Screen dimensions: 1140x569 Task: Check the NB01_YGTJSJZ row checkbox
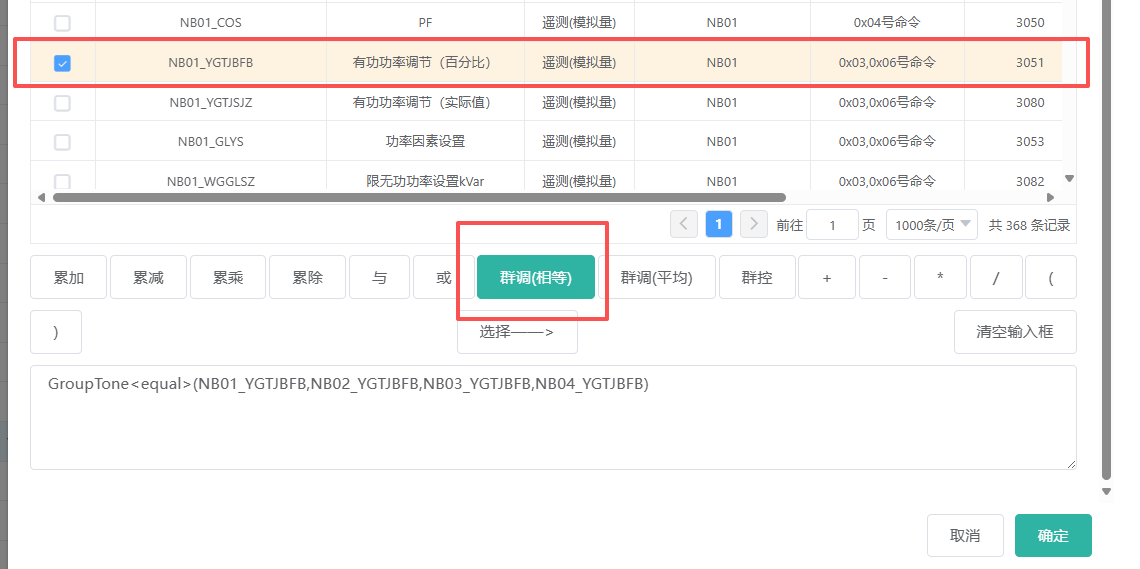(62, 102)
